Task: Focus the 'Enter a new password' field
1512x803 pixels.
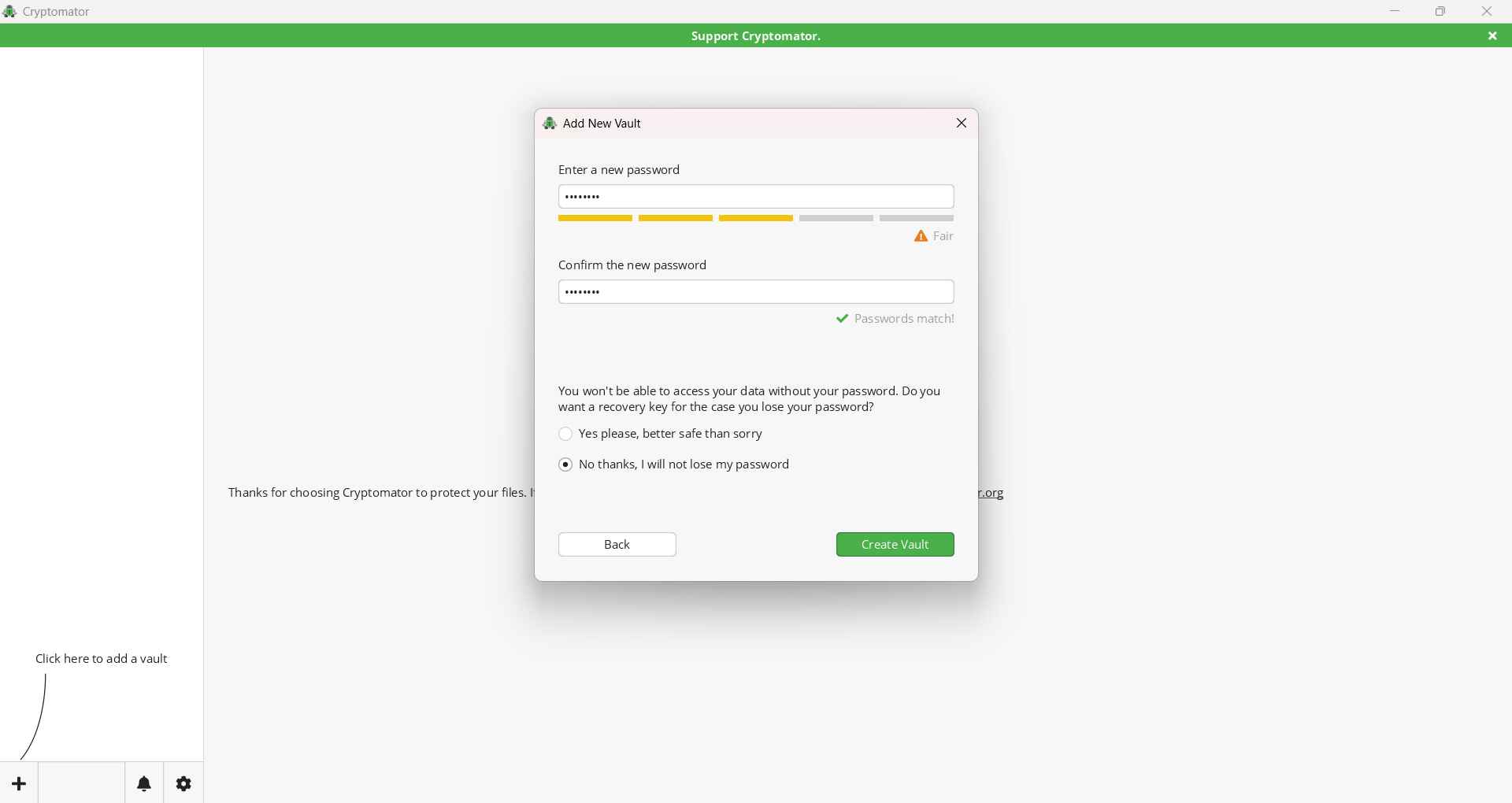Action: point(756,197)
